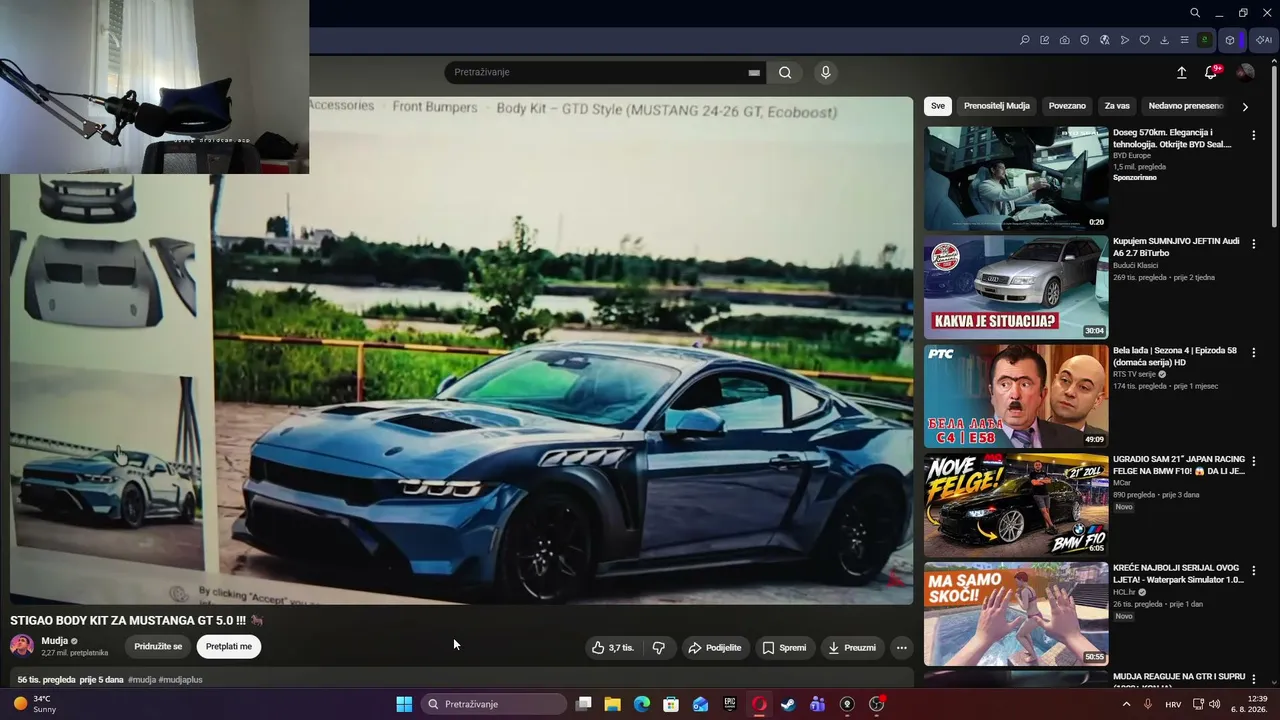
Task: Dislike the video with thumbs-down icon
Action: pos(659,648)
